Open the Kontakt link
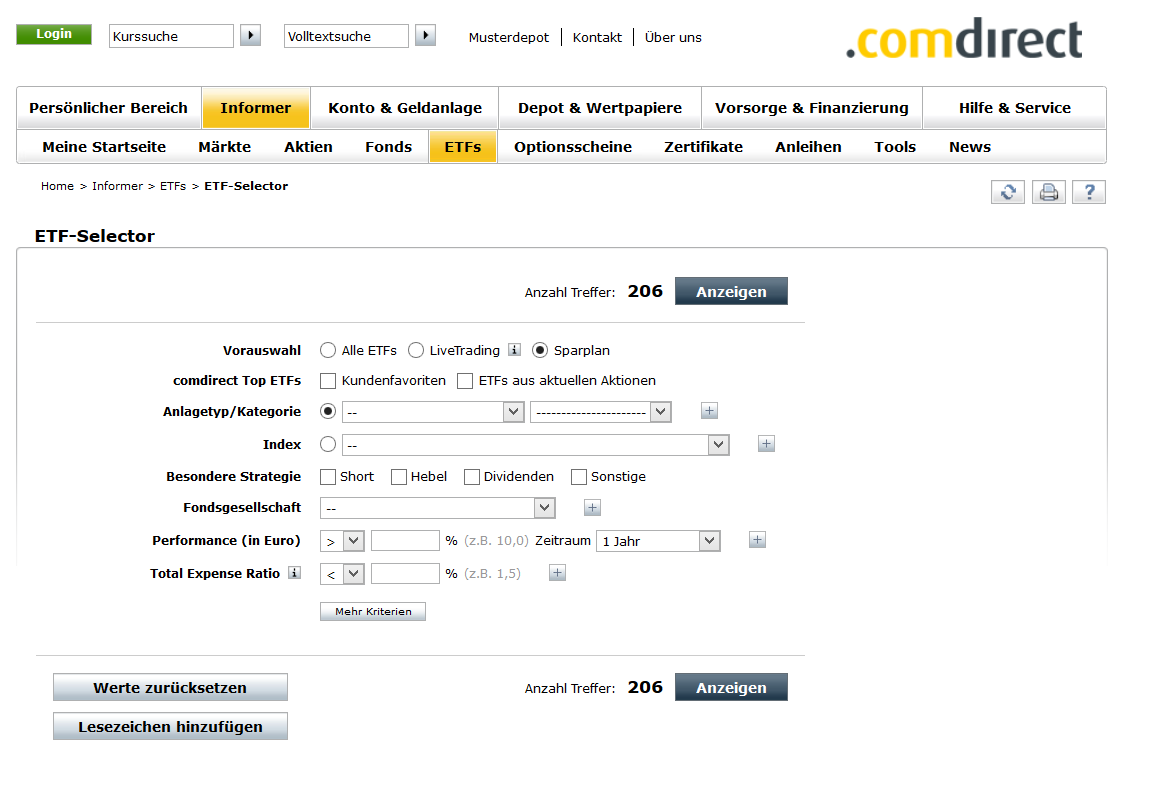 click(597, 37)
